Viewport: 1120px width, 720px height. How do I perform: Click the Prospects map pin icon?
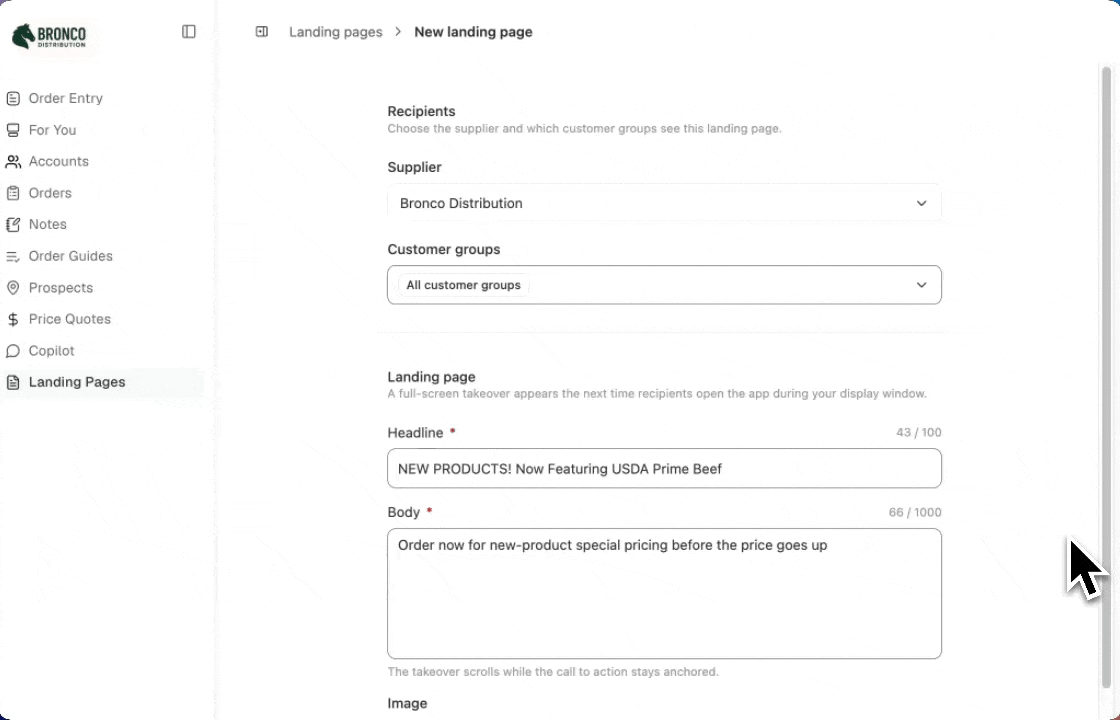click(x=13, y=288)
